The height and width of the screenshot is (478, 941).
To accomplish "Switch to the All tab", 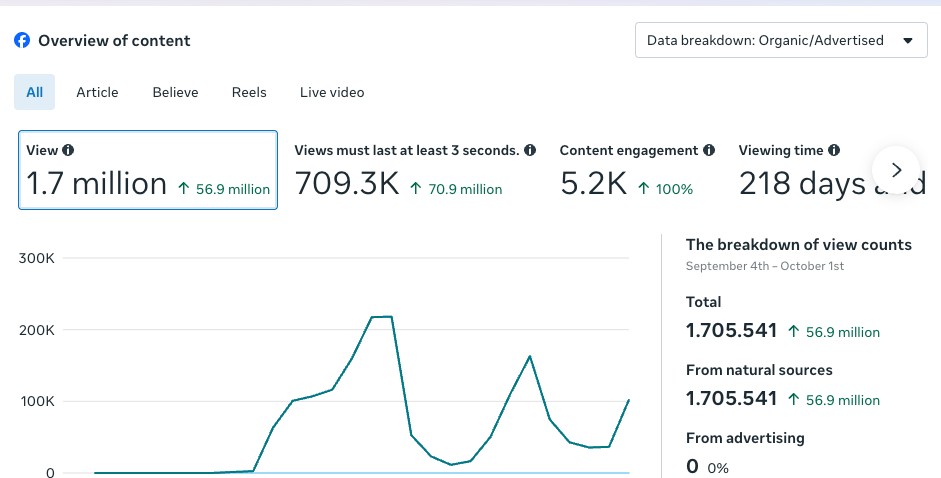I will (34, 92).
